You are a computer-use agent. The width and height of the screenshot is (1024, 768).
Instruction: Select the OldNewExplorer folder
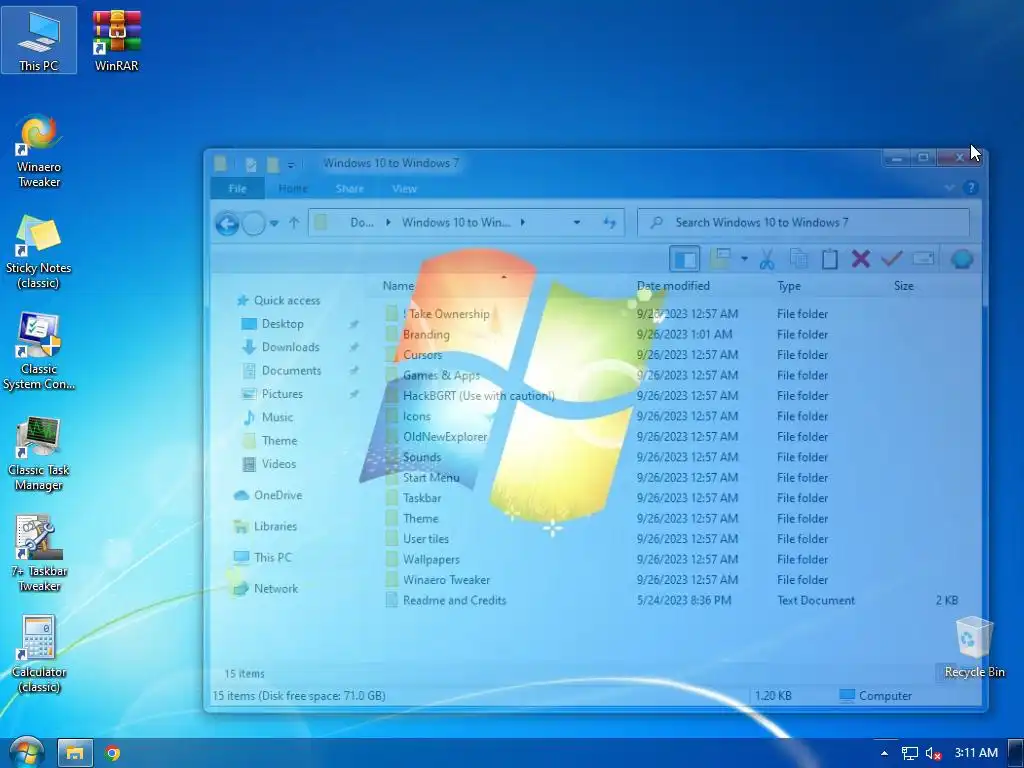(673, 437)
